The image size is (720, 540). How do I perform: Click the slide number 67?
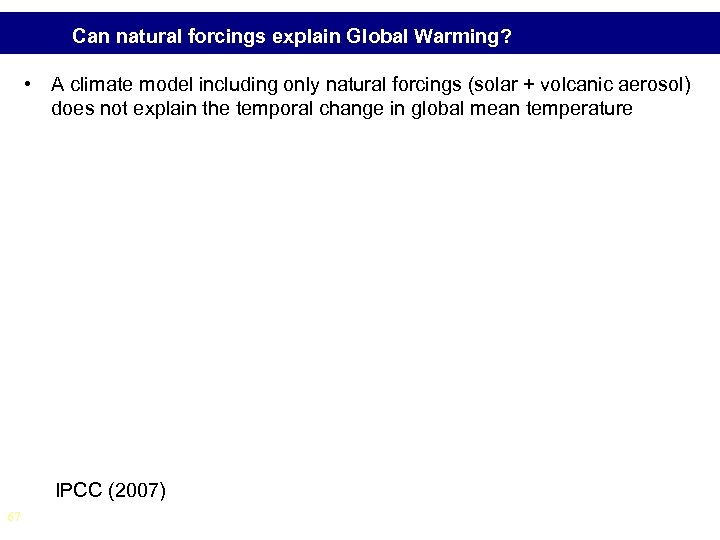point(14,517)
